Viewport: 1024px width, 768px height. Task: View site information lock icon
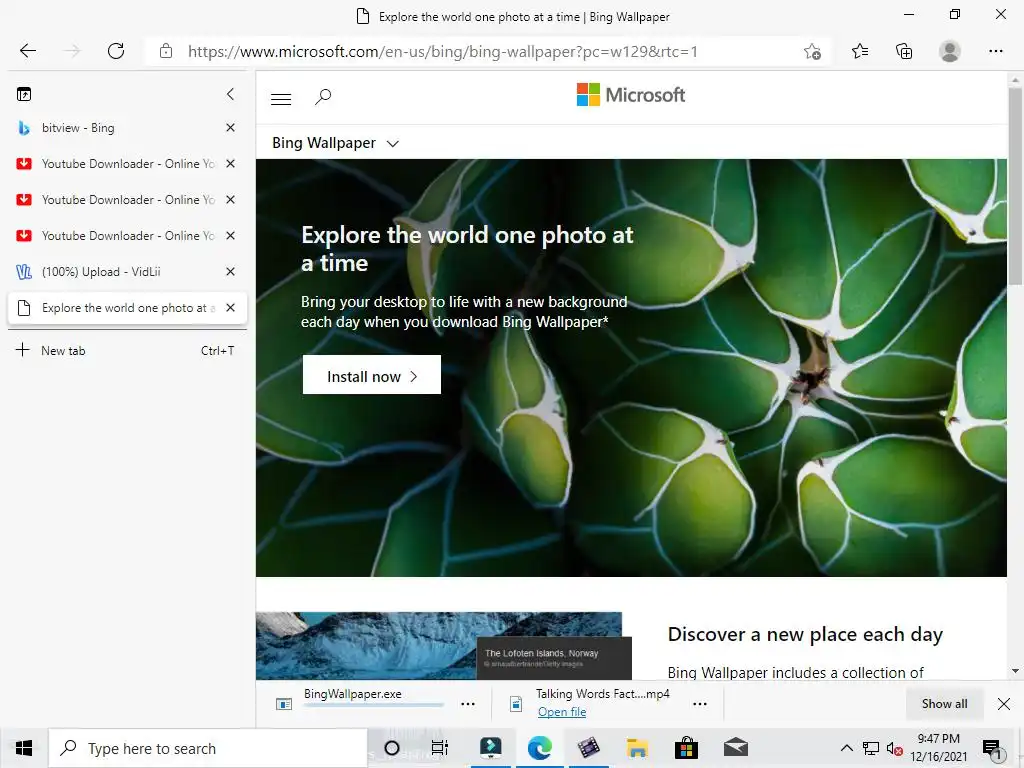(x=166, y=51)
